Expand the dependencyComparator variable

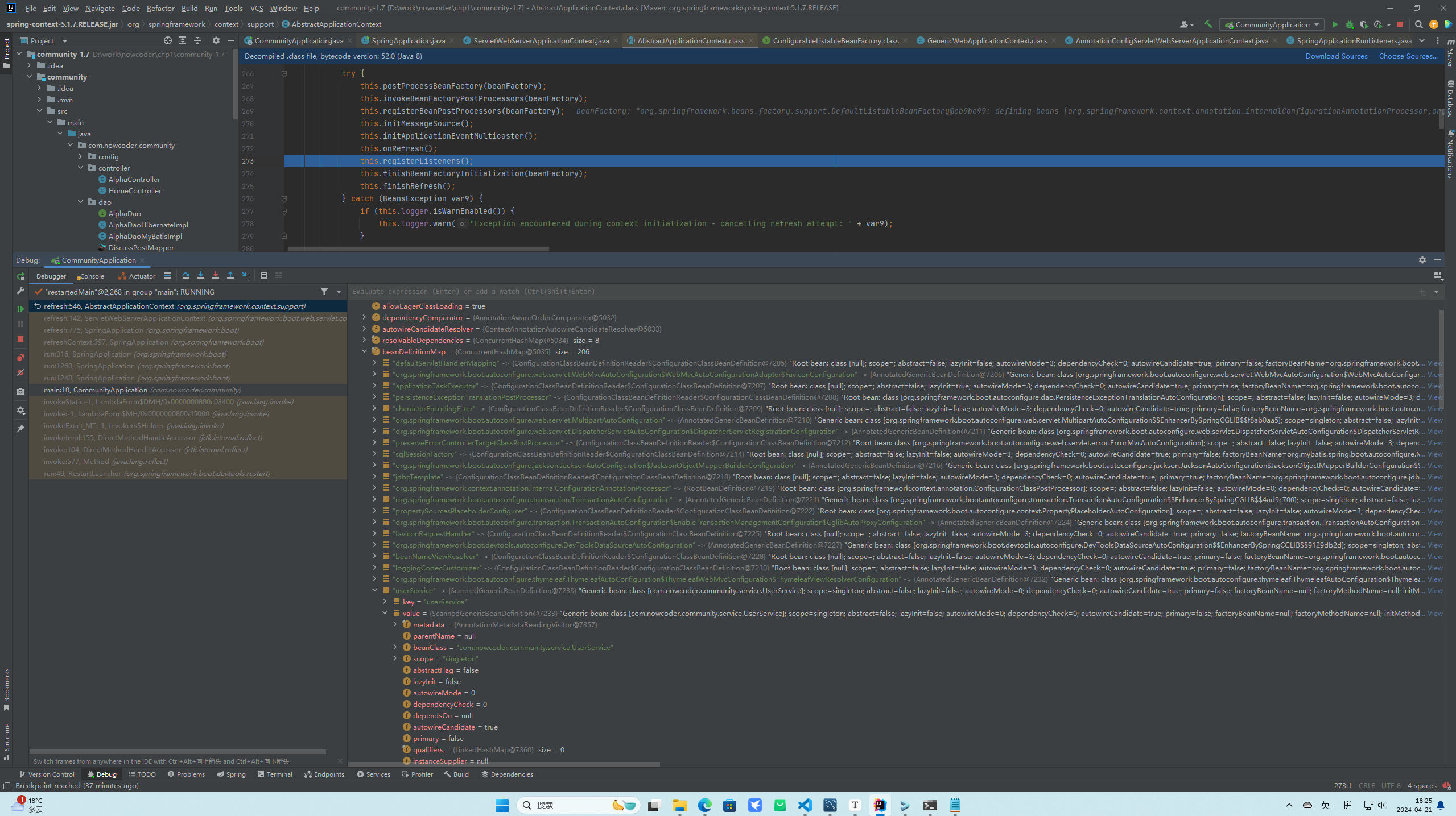364,317
